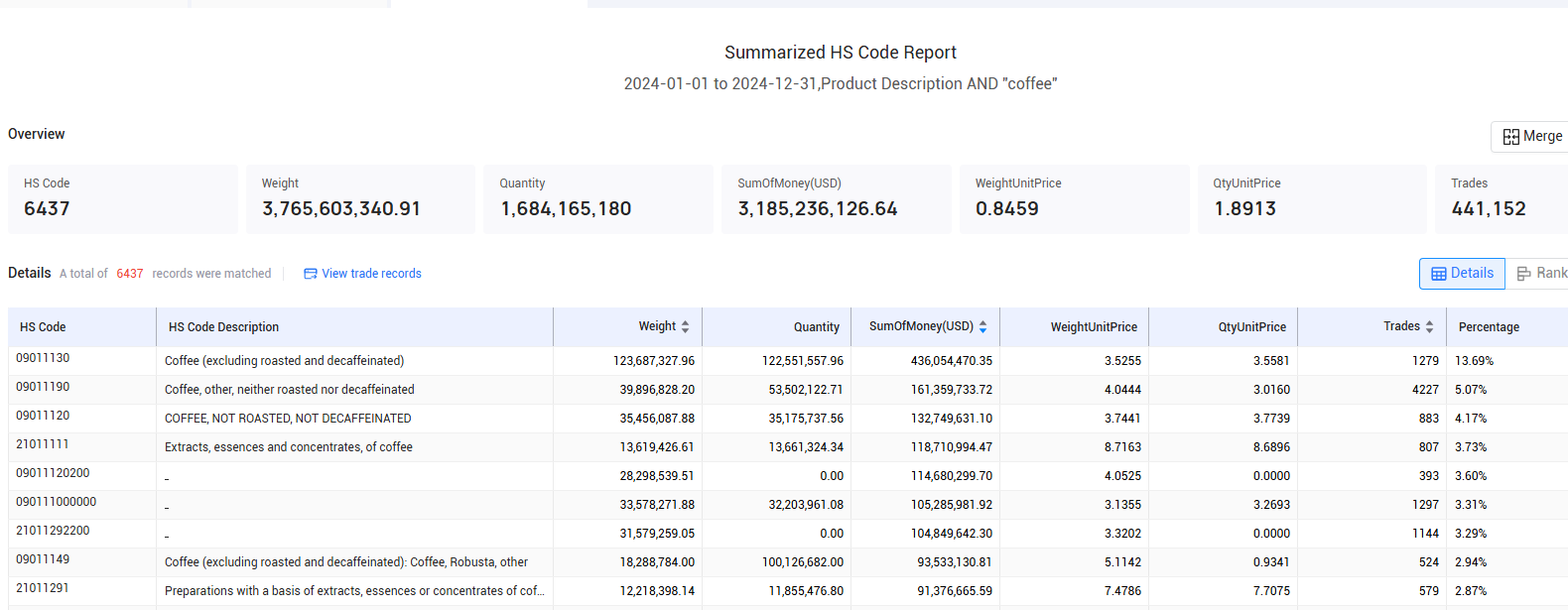Sort by SumOfMoney(USD) column arrows
This screenshot has height=610, width=1568.
982,326
